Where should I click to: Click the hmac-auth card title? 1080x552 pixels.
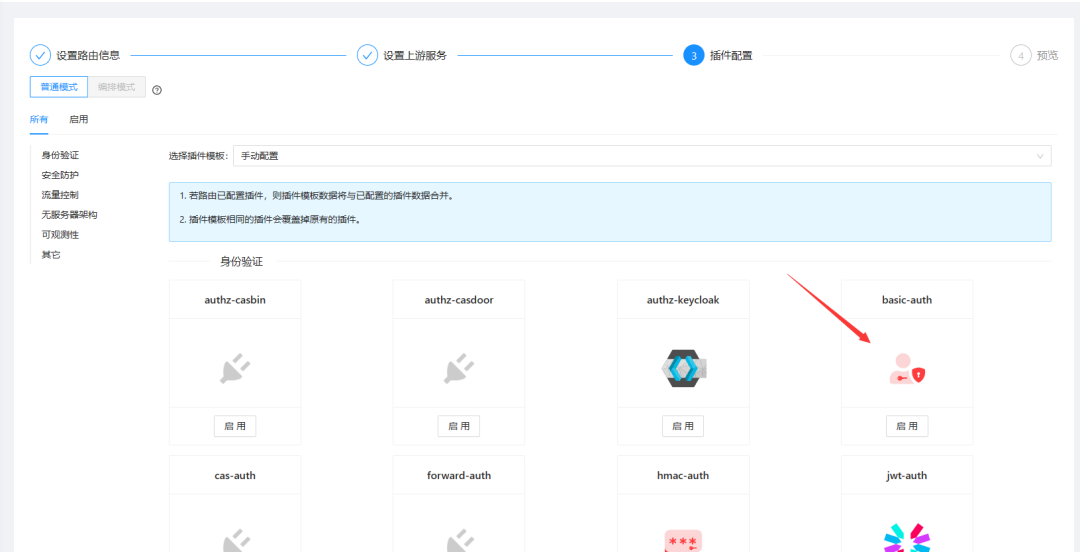[x=683, y=475]
